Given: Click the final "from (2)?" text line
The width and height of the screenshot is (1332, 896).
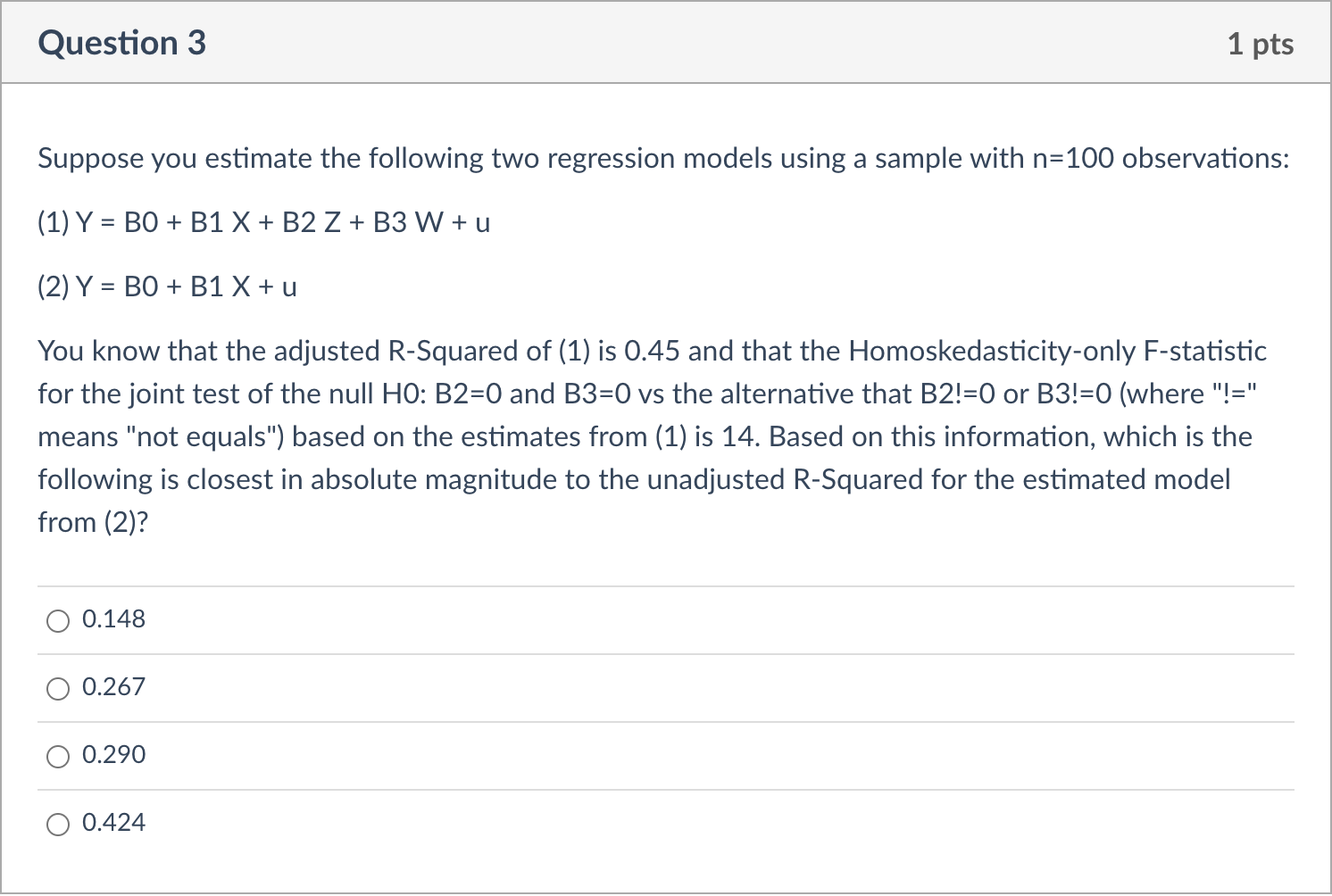Looking at the screenshot, I should pyautogui.click(x=93, y=522).
